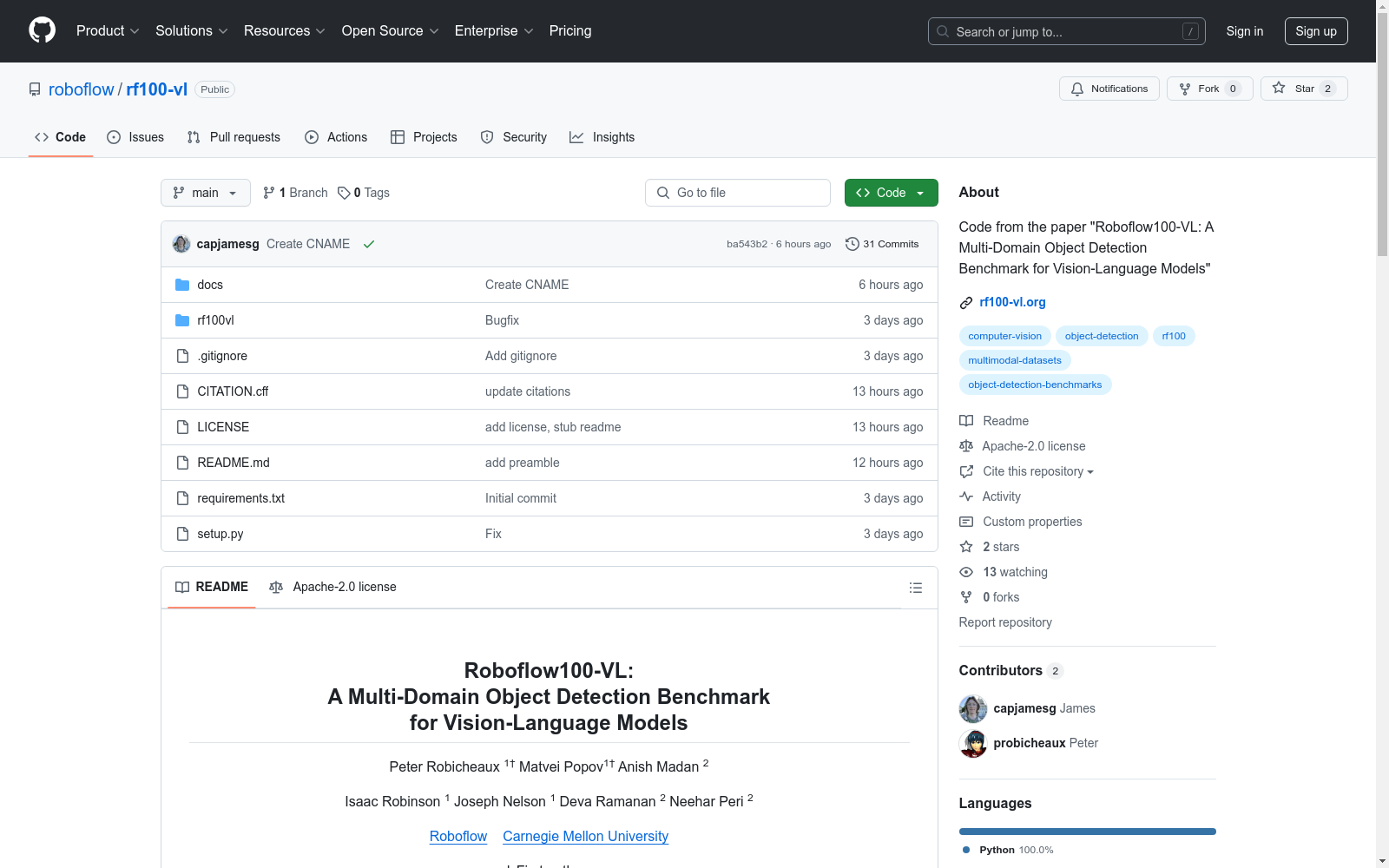The height and width of the screenshot is (868, 1389).
Task: Click the Activity pulse icon
Action: pos(966,496)
